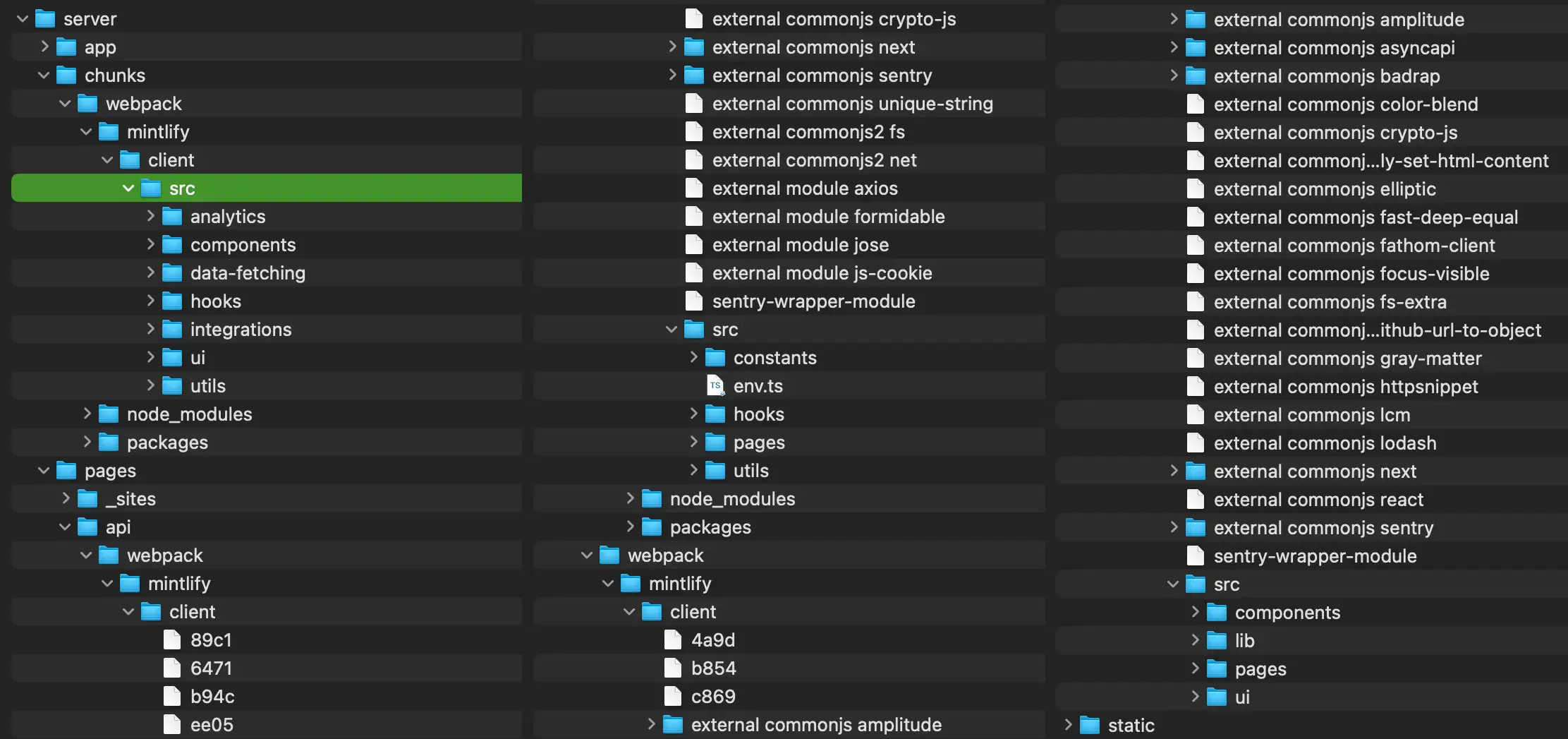Collapse the webpack folder chevron
Viewport: 1568px width, 739px height.
(x=64, y=103)
